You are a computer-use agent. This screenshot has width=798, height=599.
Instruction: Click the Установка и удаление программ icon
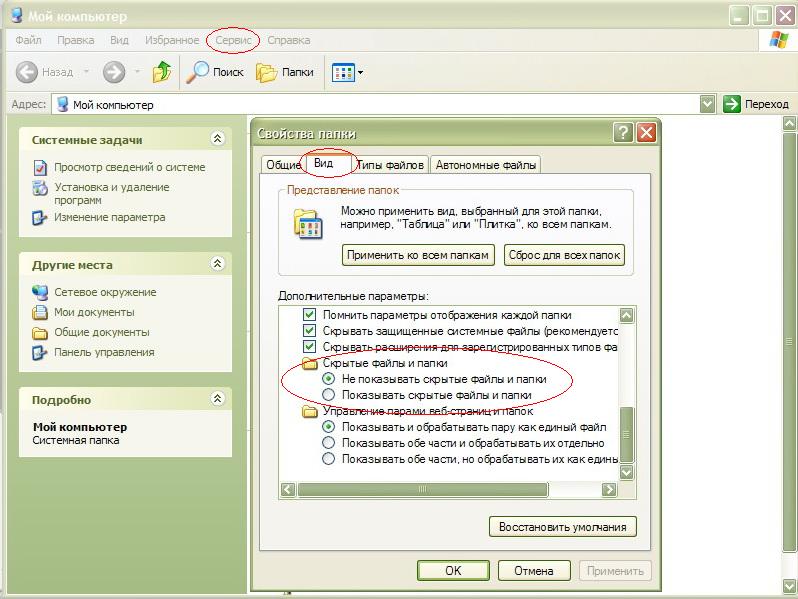point(40,188)
